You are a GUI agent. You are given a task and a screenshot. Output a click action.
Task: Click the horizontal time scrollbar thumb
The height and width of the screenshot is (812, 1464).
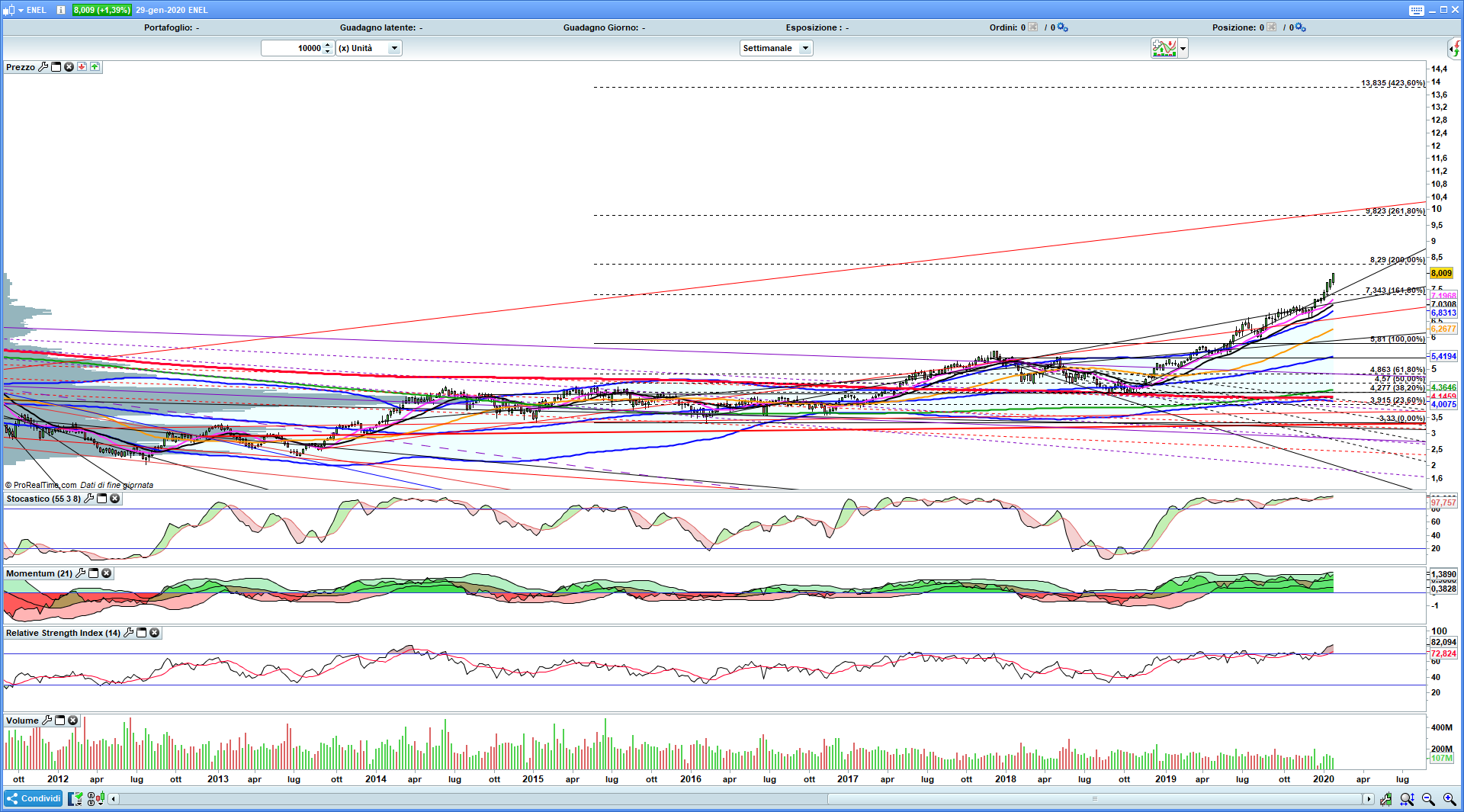tap(1095, 799)
